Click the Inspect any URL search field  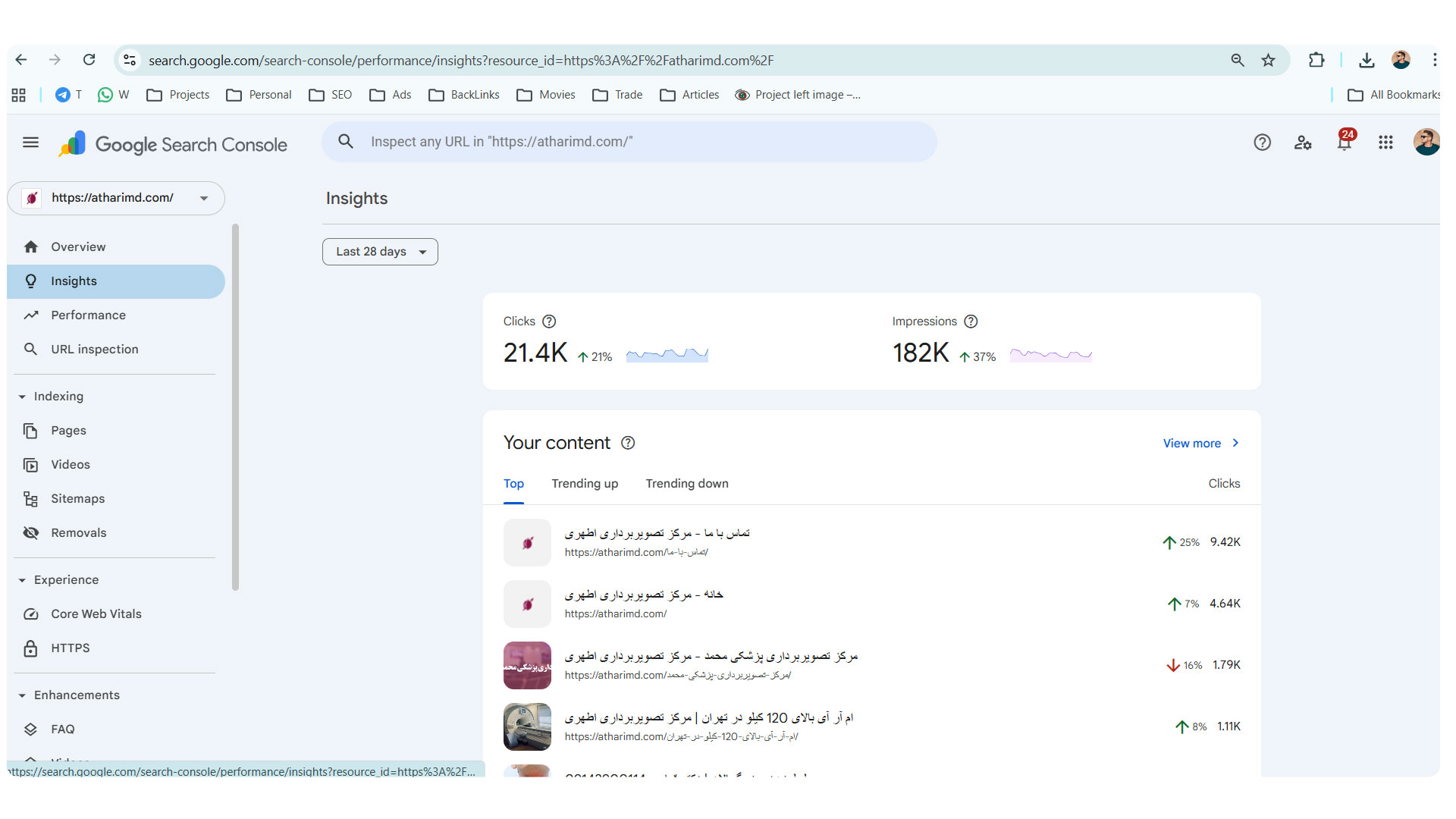(x=629, y=142)
